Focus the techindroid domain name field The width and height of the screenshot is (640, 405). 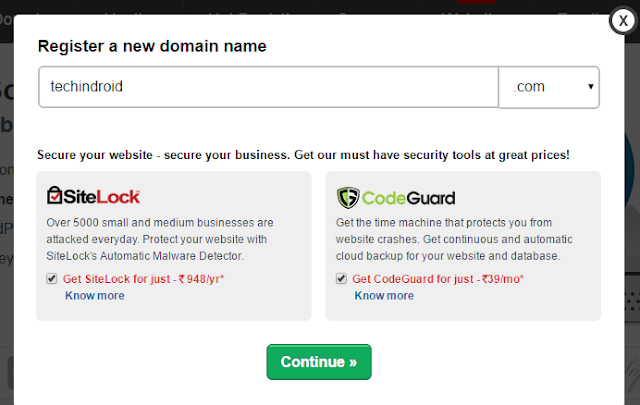click(269, 87)
